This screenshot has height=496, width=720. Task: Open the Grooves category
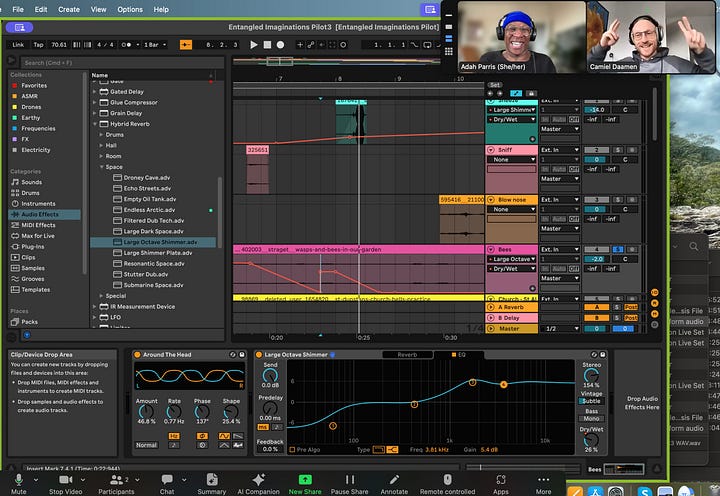tap(33, 279)
